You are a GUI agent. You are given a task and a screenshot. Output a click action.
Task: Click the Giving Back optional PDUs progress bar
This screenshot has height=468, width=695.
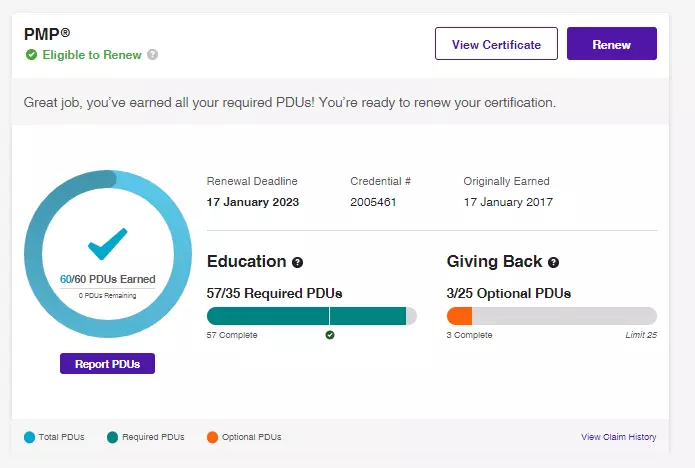pyautogui.click(x=551, y=316)
